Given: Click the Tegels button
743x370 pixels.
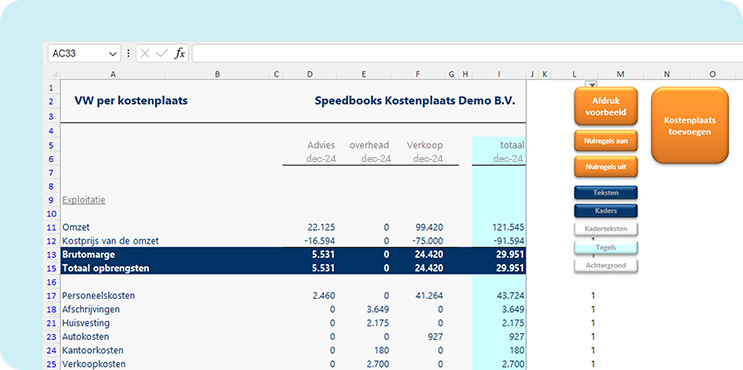Looking at the screenshot, I should (606, 247).
